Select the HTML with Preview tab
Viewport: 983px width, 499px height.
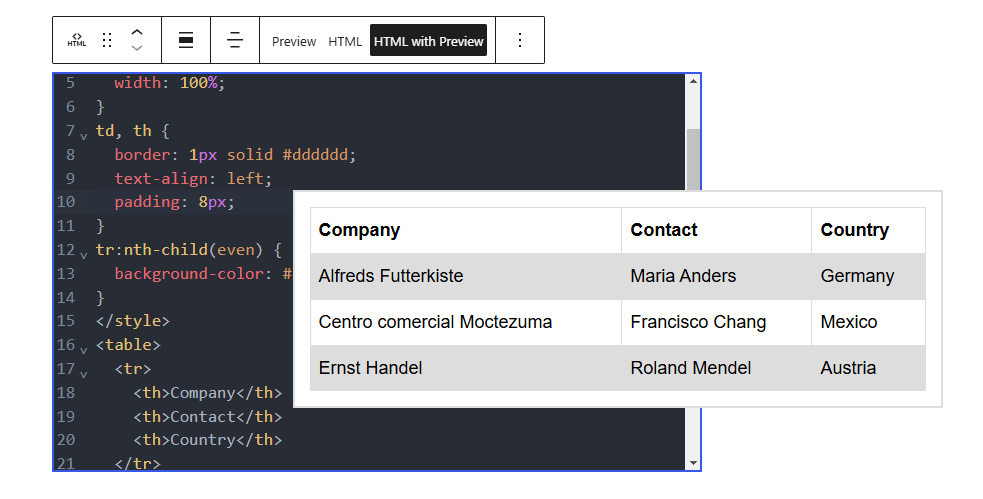coord(428,41)
